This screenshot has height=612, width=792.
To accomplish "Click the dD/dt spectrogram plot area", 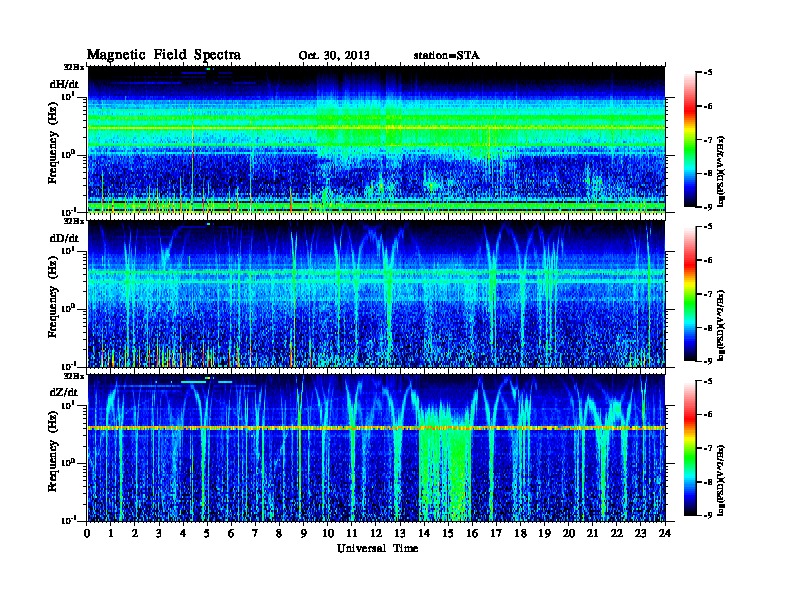I will [376, 294].
